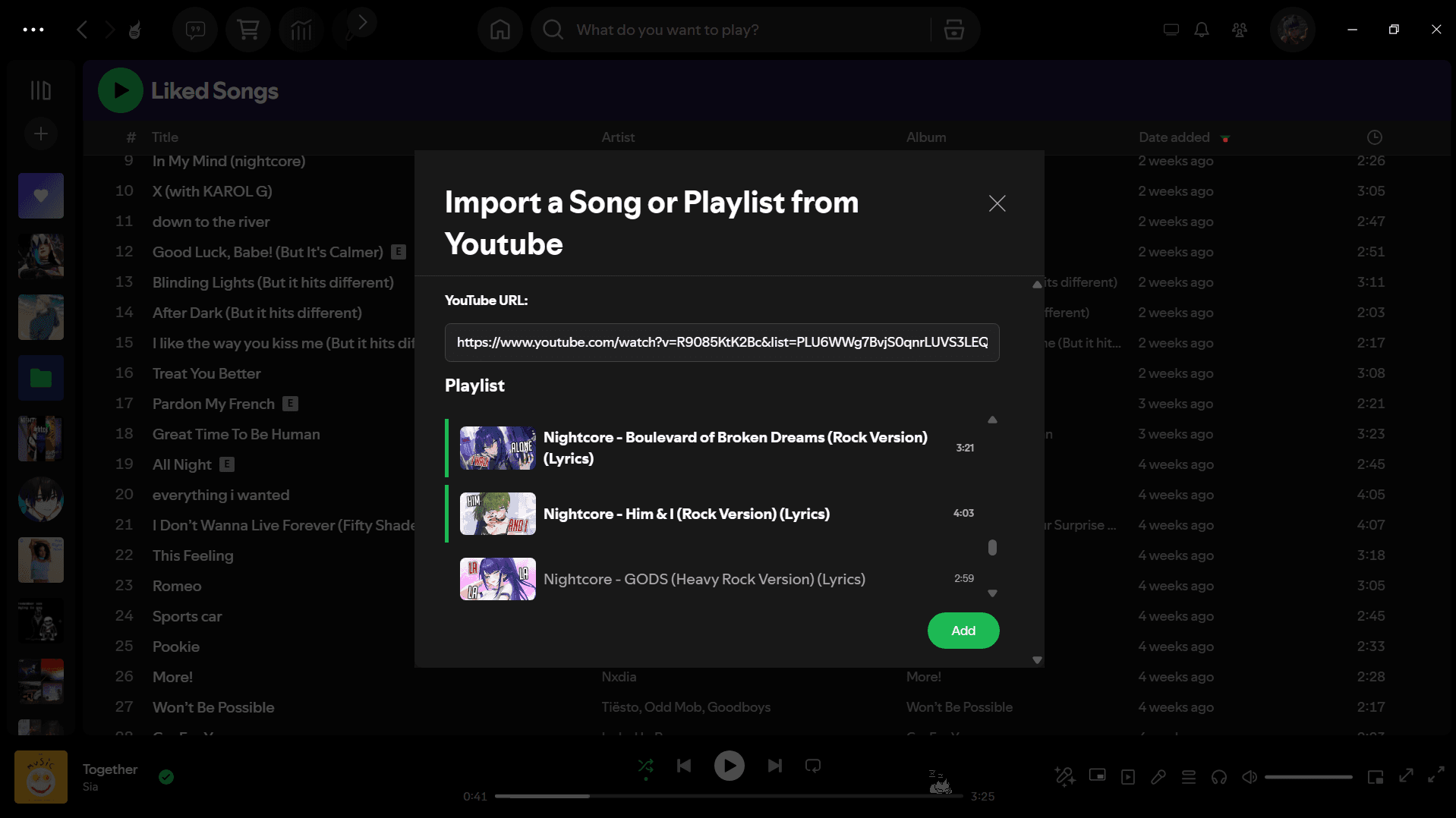1456x818 pixels.
Task: Open the Marketplace cart icon
Action: [248, 30]
